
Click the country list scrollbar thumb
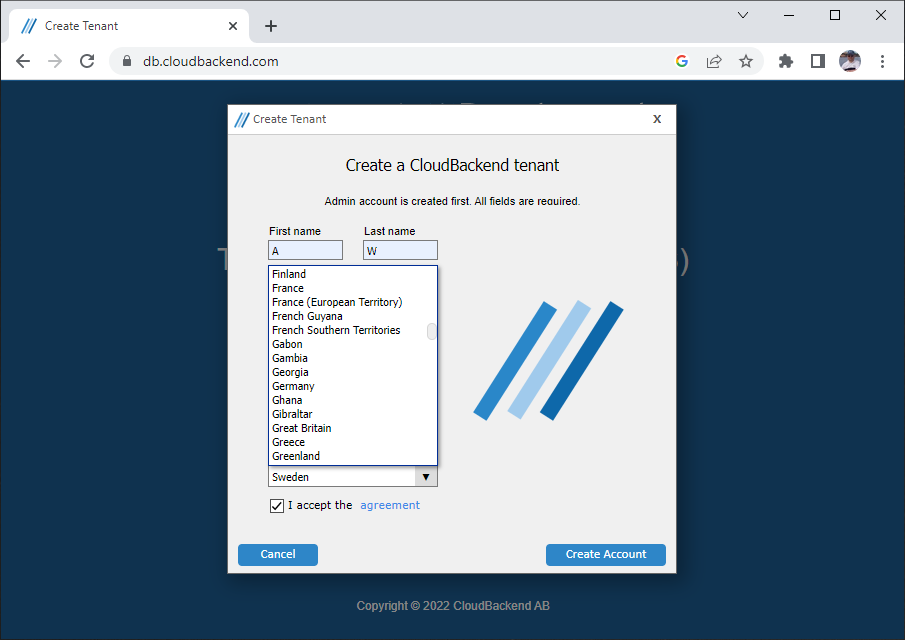click(x=431, y=331)
